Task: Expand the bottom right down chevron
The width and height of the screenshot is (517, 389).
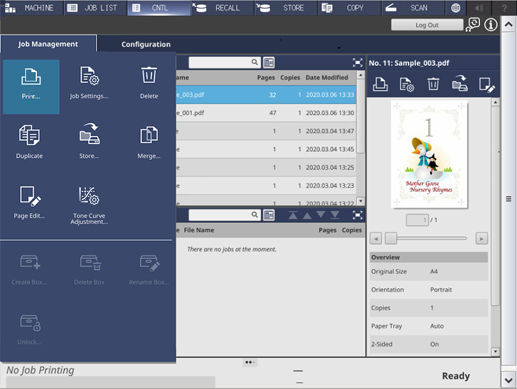Action: click(x=508, y=380)
